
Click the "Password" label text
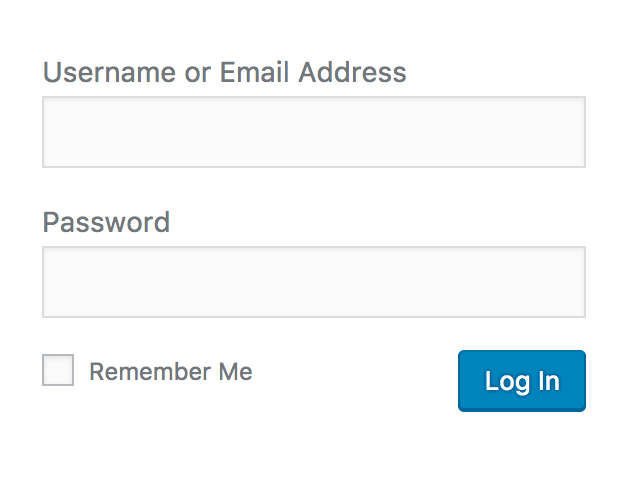106,222
